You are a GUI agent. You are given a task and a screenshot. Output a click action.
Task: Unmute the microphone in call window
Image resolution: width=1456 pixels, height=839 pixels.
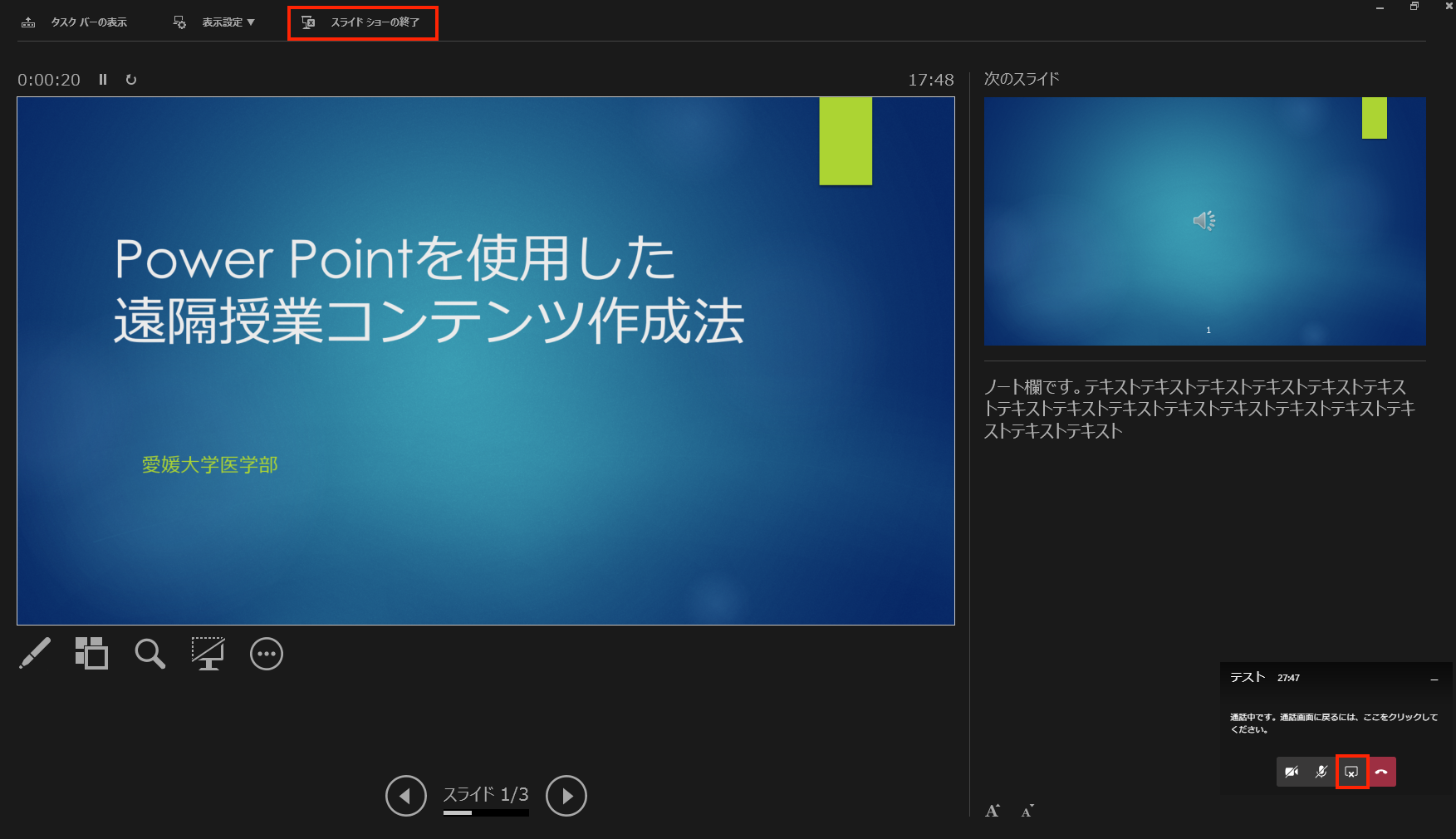1321,772
